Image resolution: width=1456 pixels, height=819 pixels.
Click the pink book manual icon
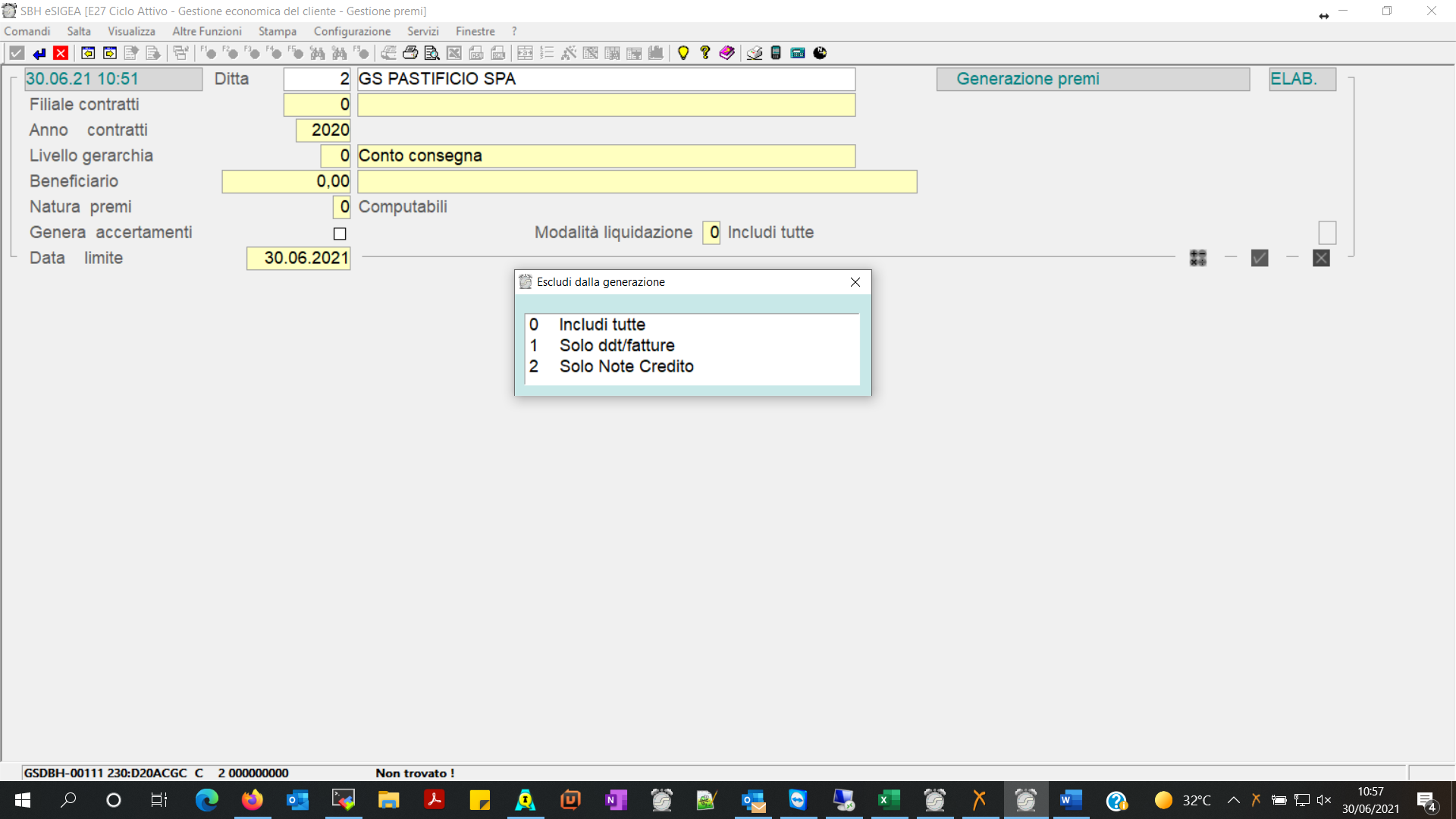pos(727,53)
